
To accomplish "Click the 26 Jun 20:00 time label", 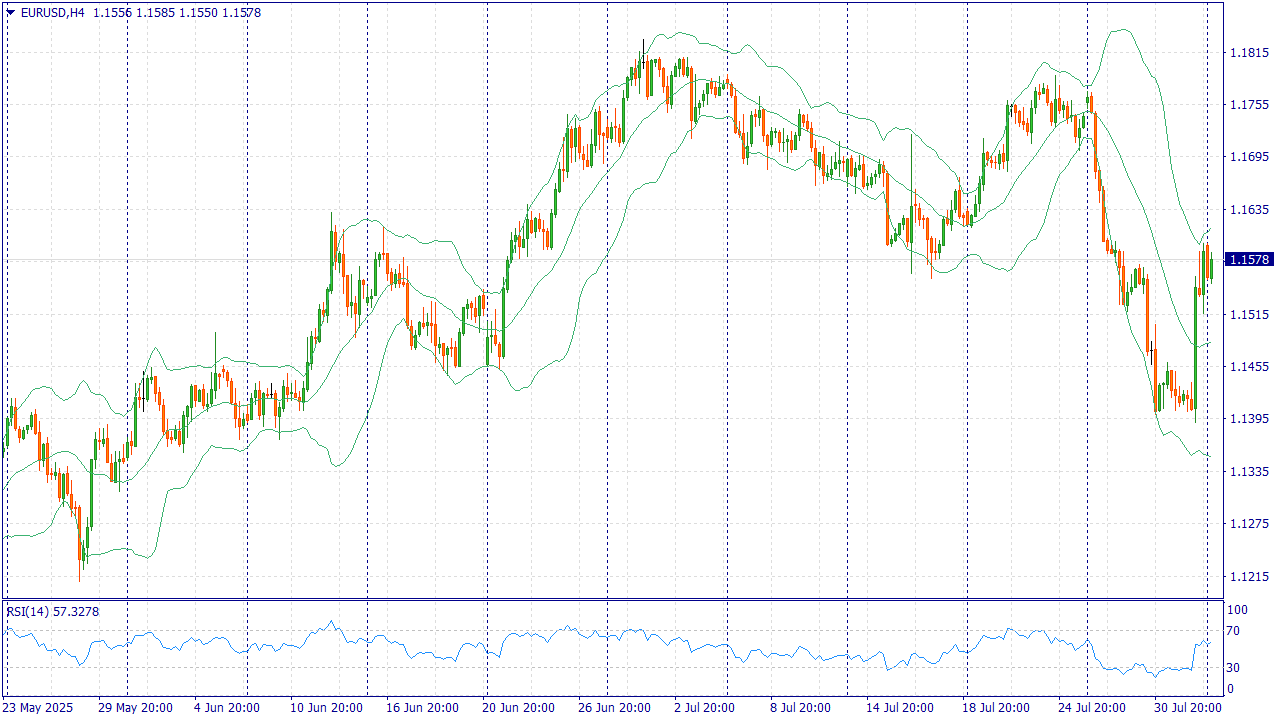I will coord(614,708).
